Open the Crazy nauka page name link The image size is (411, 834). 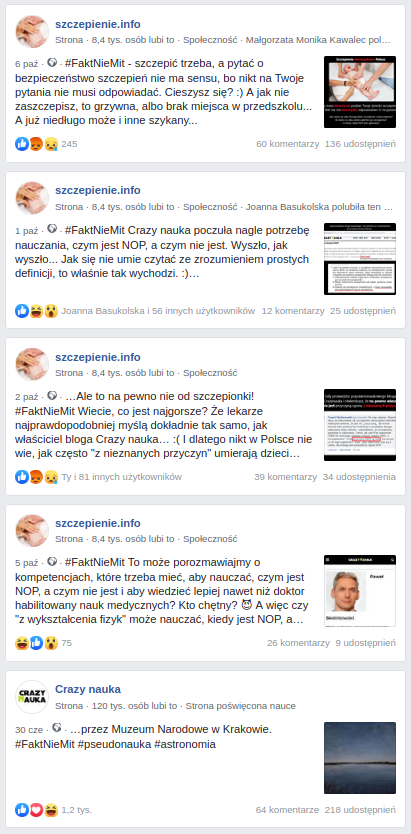pyautogui.click(x=88, y=689)
